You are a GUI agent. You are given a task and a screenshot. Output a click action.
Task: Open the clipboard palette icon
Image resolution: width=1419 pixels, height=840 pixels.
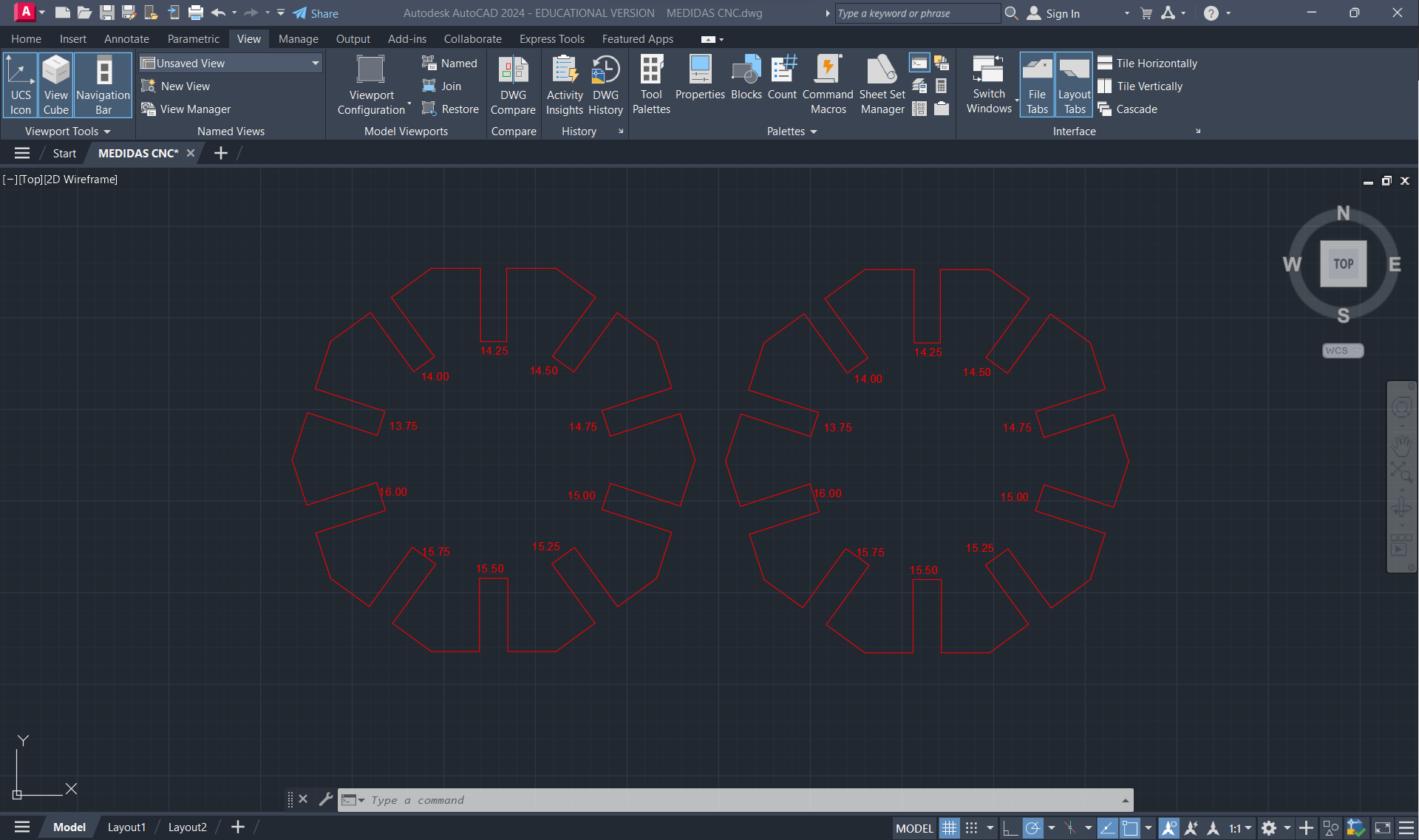point(941,109)
